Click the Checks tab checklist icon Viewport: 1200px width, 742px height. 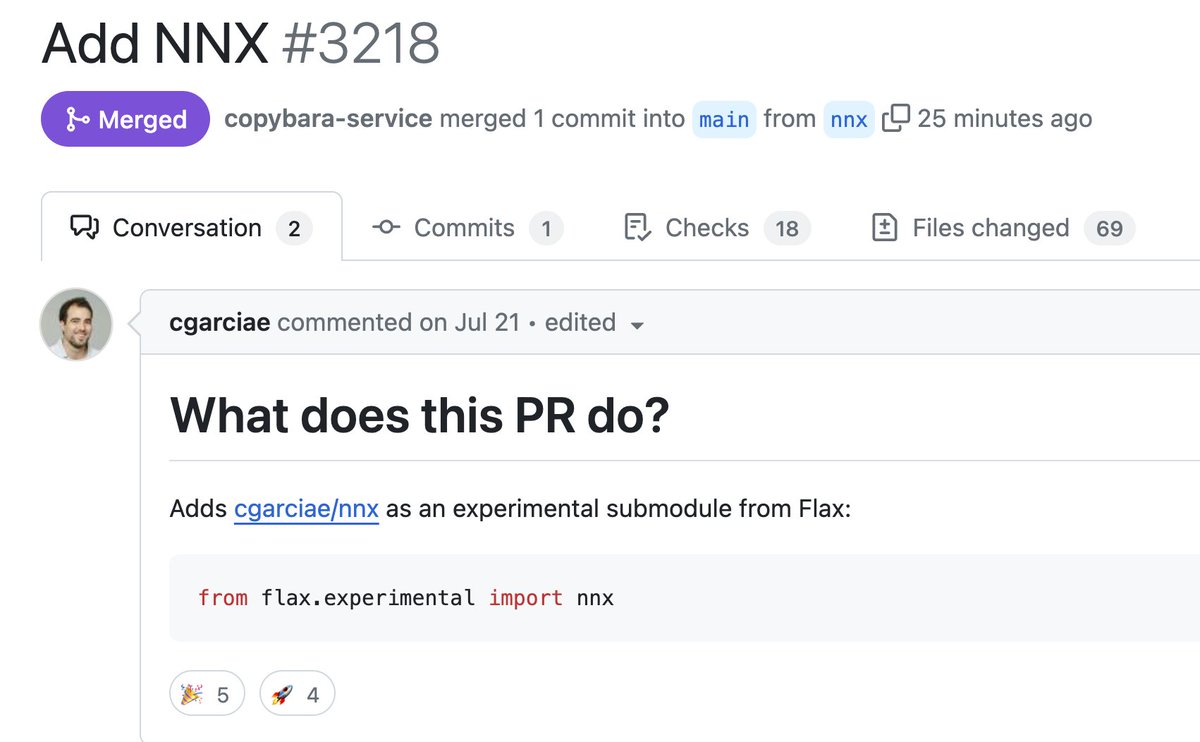[638, 228]
